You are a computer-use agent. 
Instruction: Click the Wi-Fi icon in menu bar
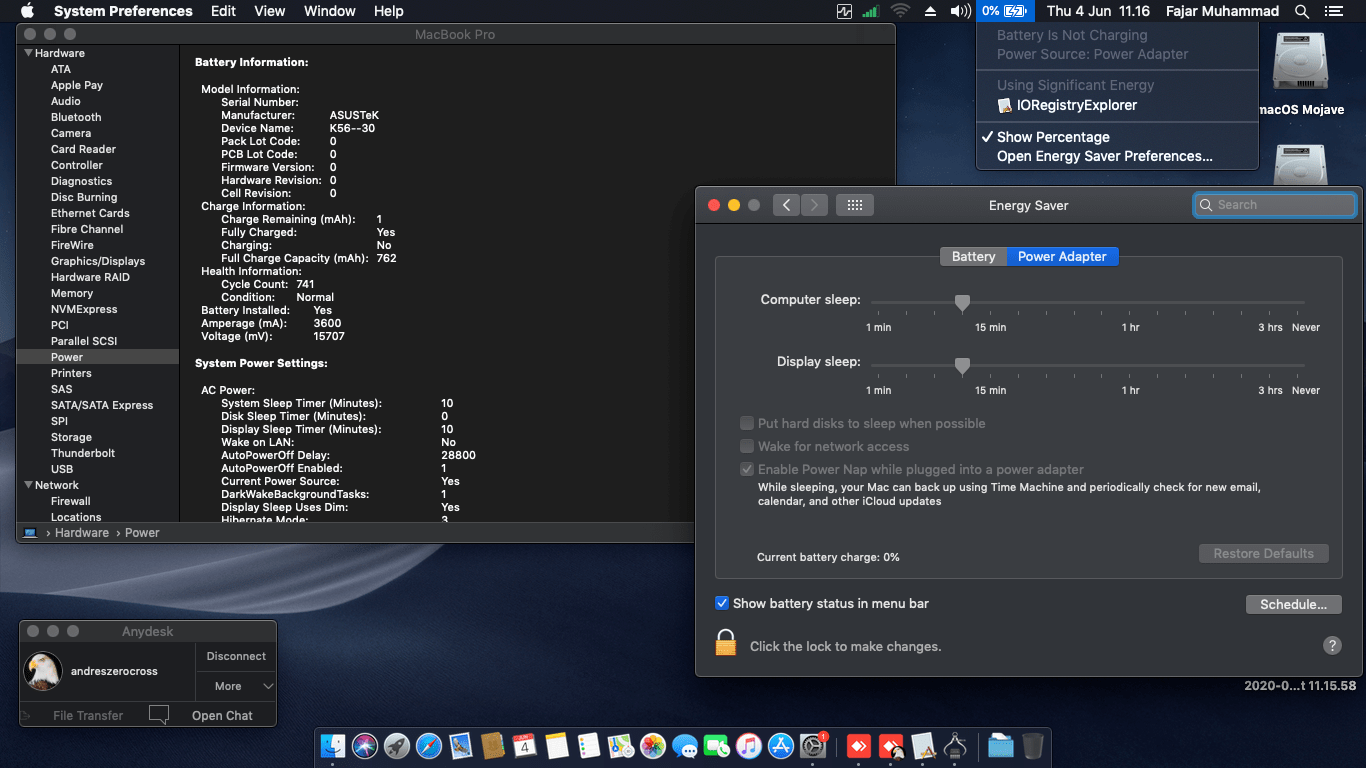(x=900, y=11)
